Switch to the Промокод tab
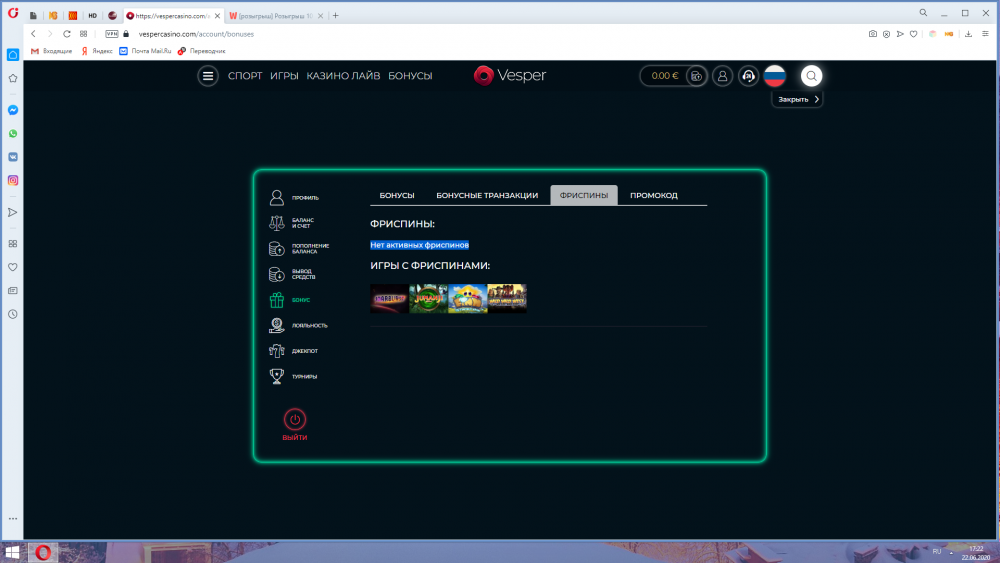This screenshot has width=1000, height=563. 653,195
